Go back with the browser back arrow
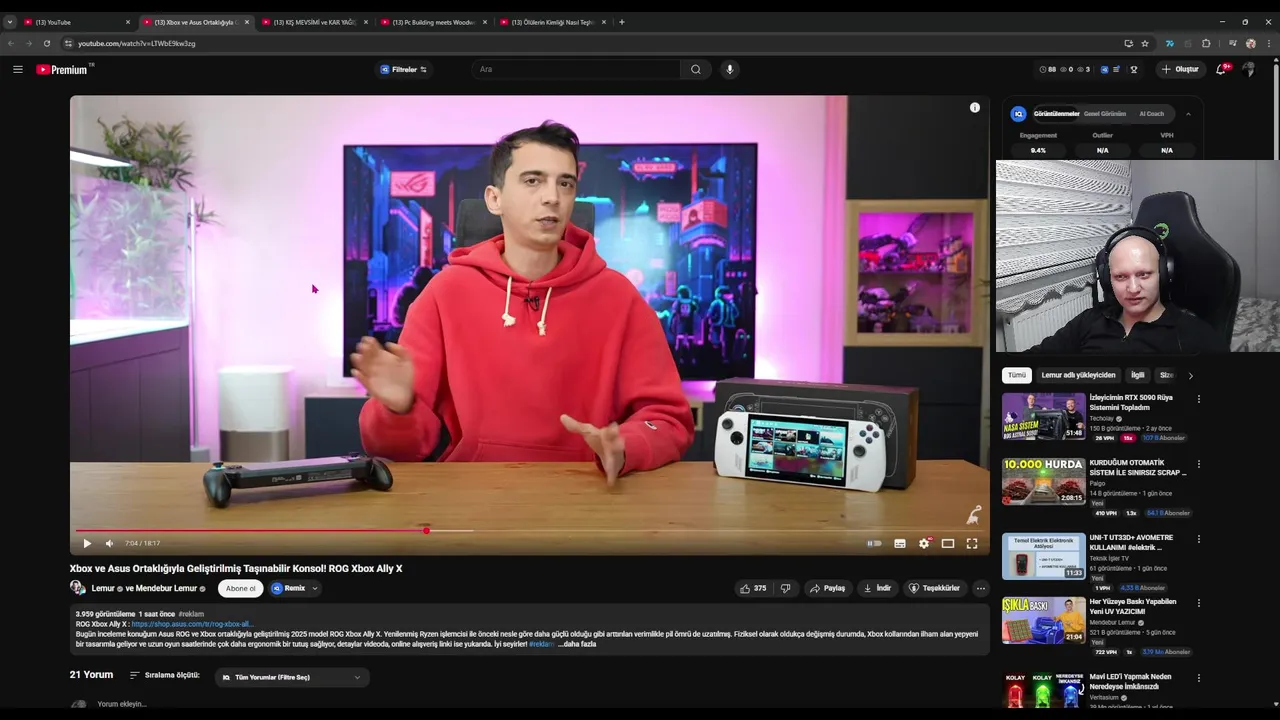The height and width of the screenshot is (720, 1280). click(x=11, y=43)
